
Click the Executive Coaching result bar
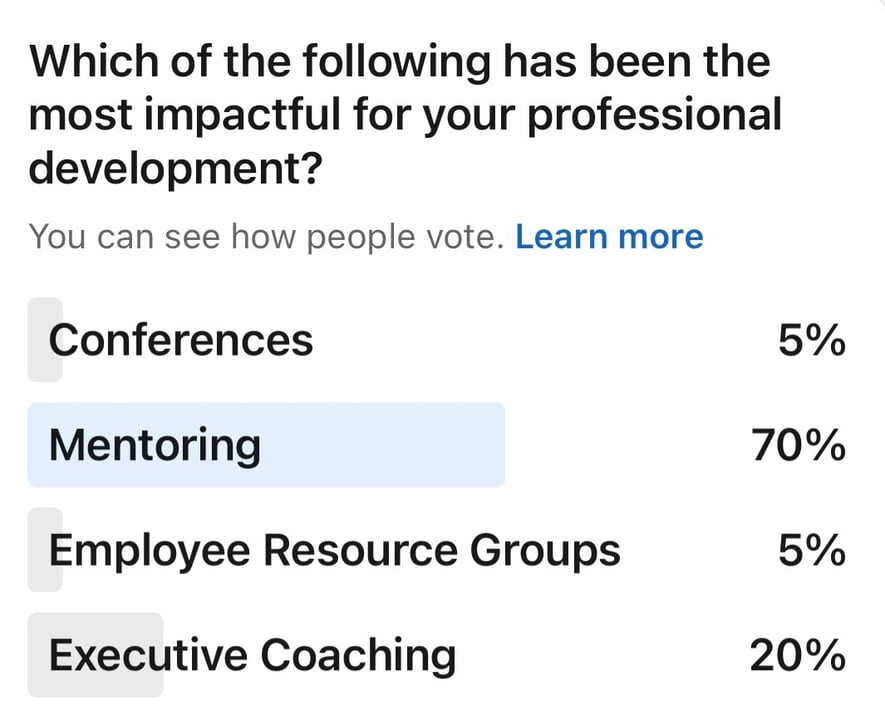click(x=95, y=655)
